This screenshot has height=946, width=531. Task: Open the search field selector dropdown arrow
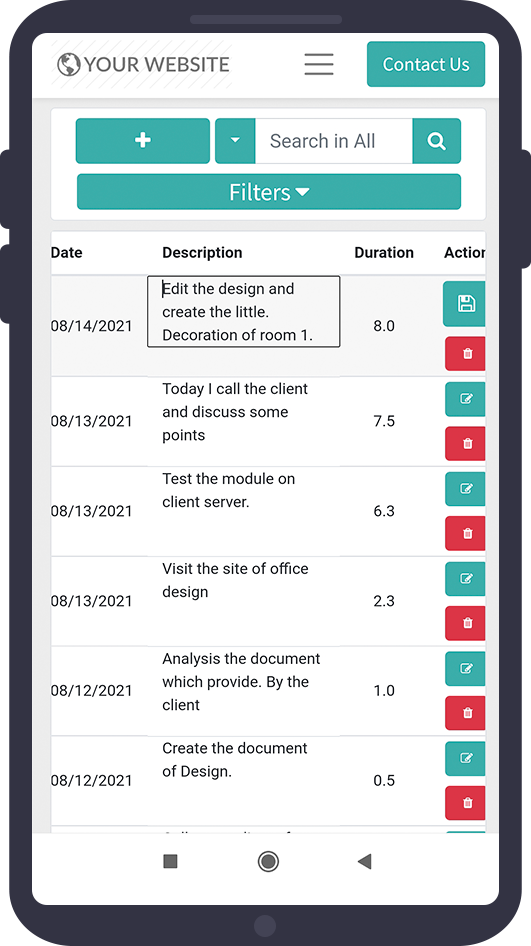[x=235, y=141]
